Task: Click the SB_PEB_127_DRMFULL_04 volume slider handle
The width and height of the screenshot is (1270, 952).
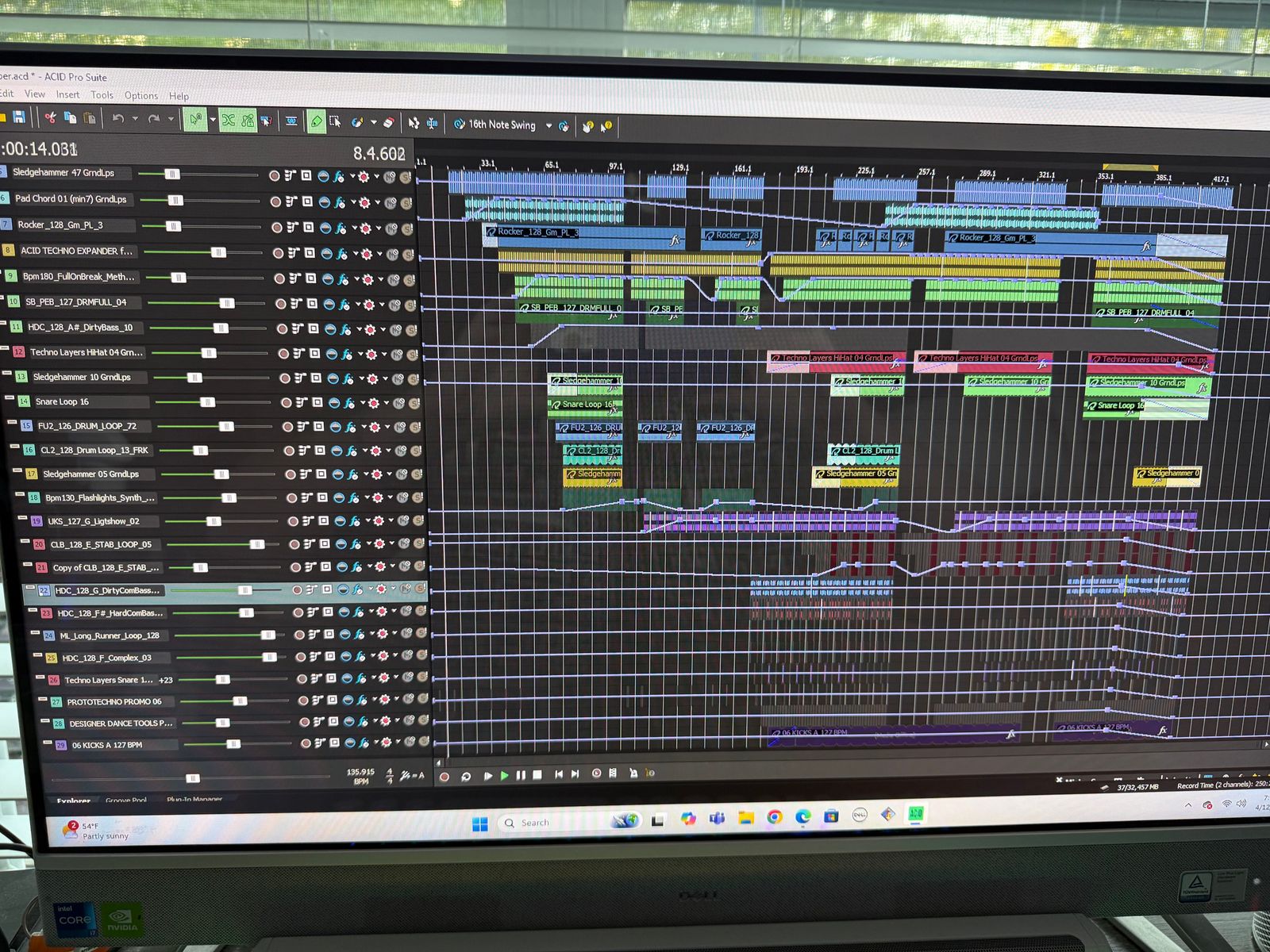Action: click(x=227, y=303)
